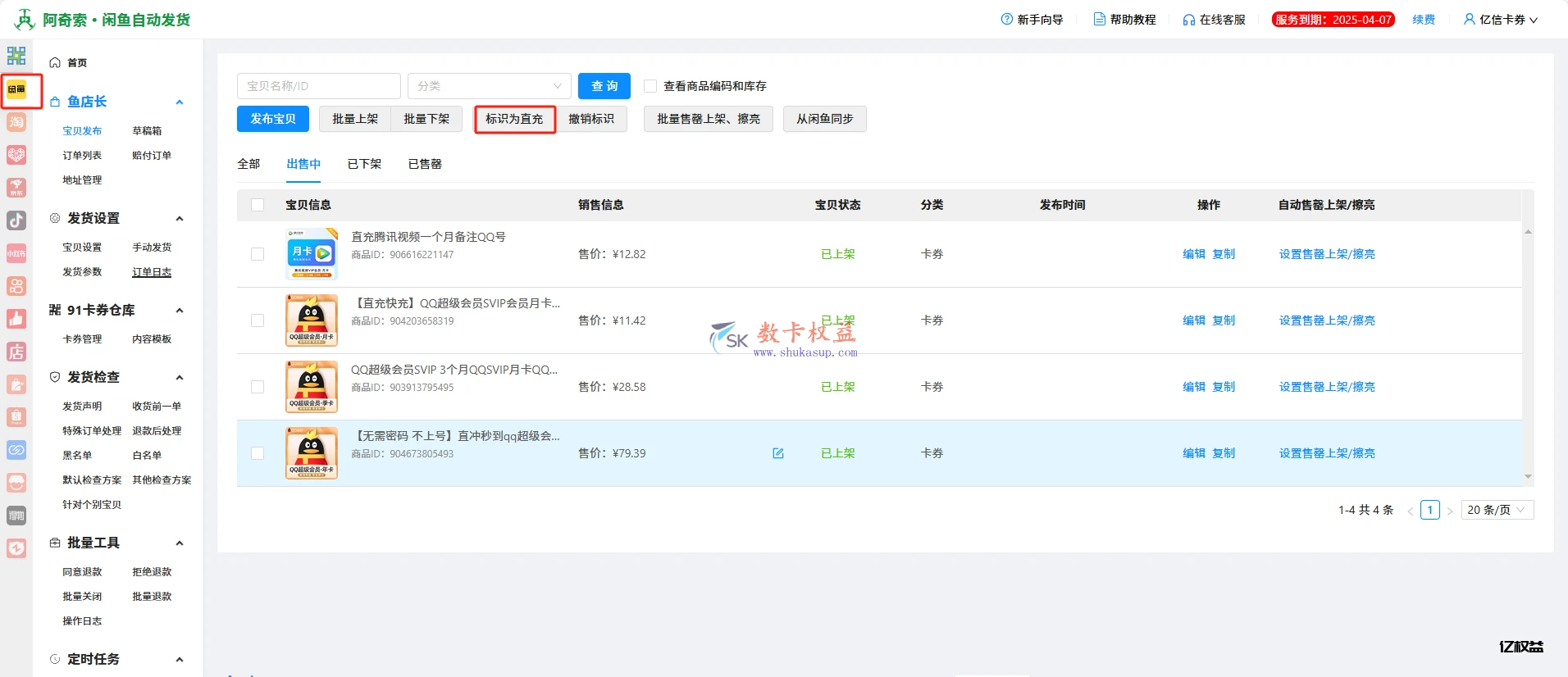
Task: Open the 小红书 platform icon
Action: click(16, 253)
